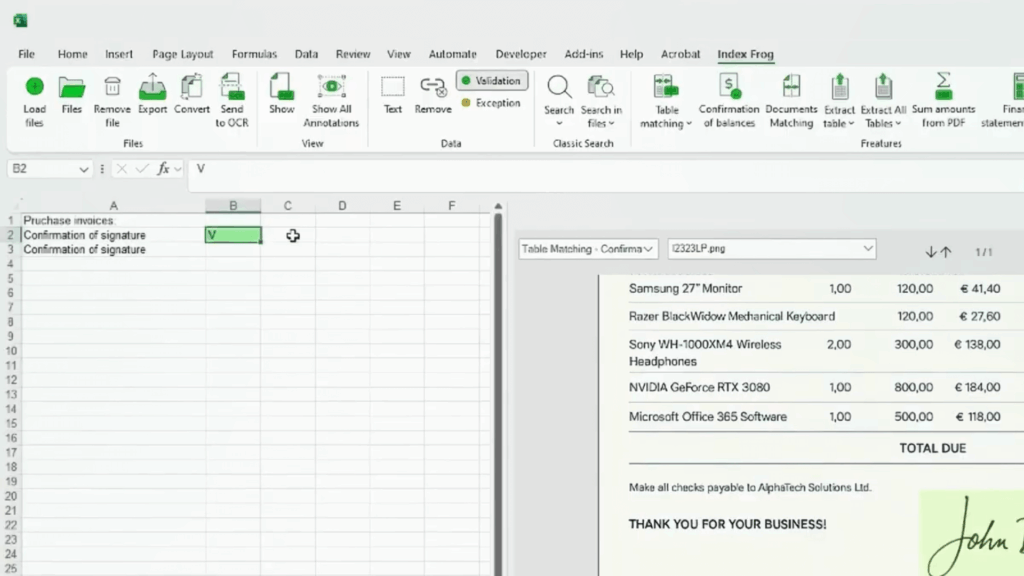
Task: Click Sum amounts from PDF icon
Action: click(x=944, y=86)
